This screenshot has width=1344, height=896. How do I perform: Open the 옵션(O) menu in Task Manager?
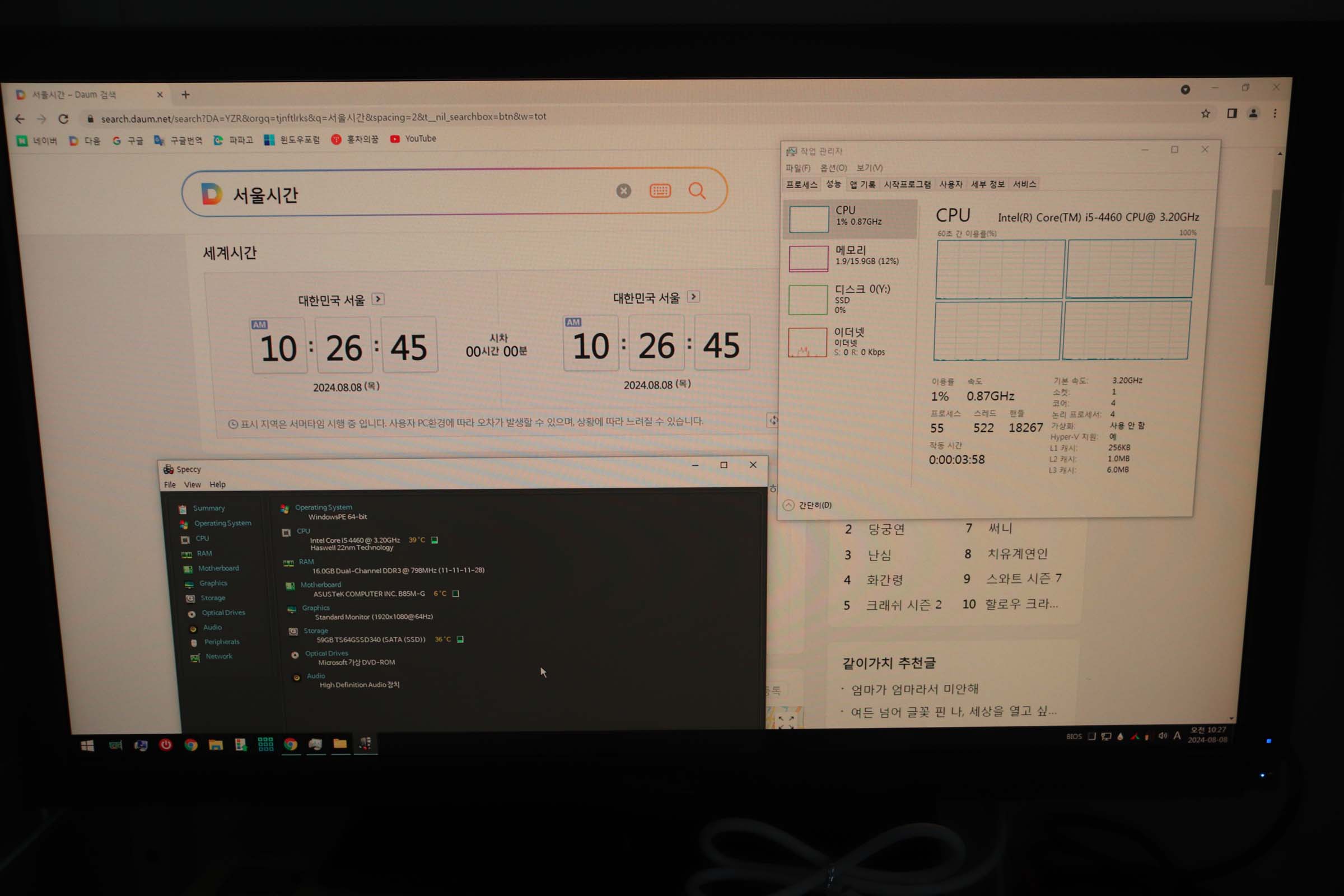click(833, 168)
